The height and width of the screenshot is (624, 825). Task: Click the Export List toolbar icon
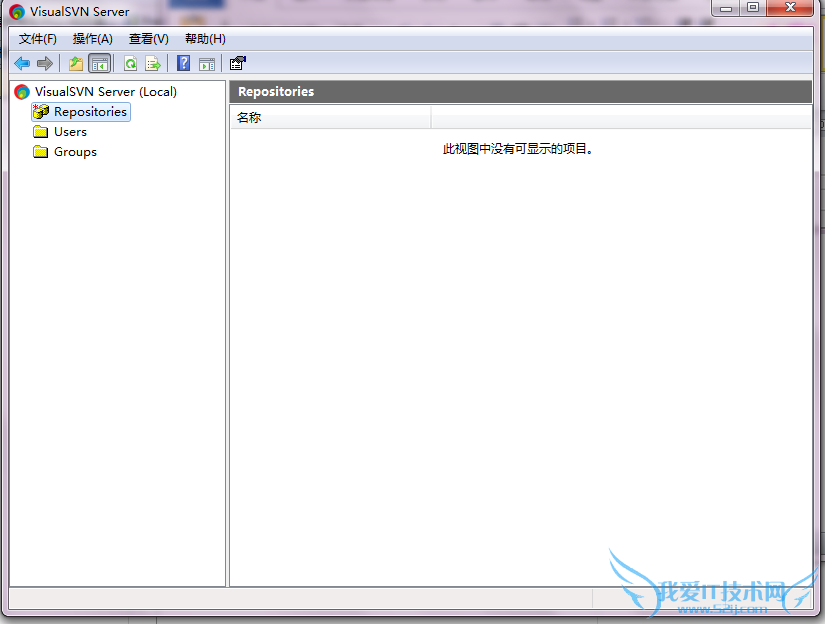(153, 64)
